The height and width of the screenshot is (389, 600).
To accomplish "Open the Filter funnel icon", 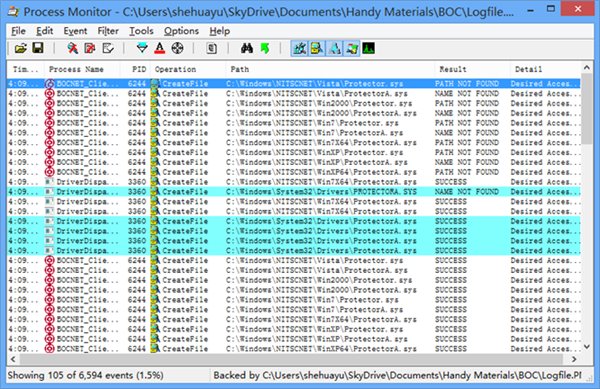I will (x=142, y=48).
